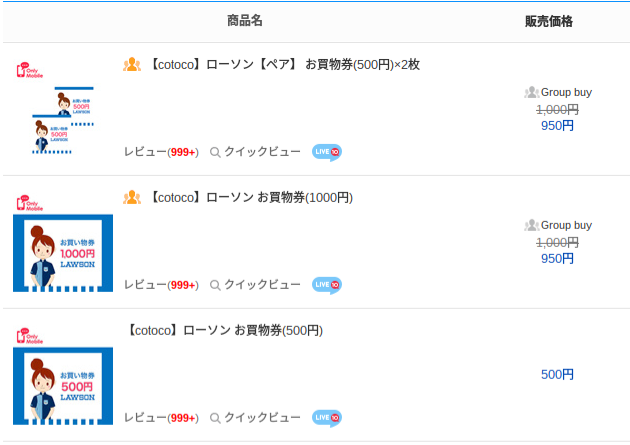Click the pair 500円 vouchers thumbnail

pyautogui.click(x=63, y=120)
